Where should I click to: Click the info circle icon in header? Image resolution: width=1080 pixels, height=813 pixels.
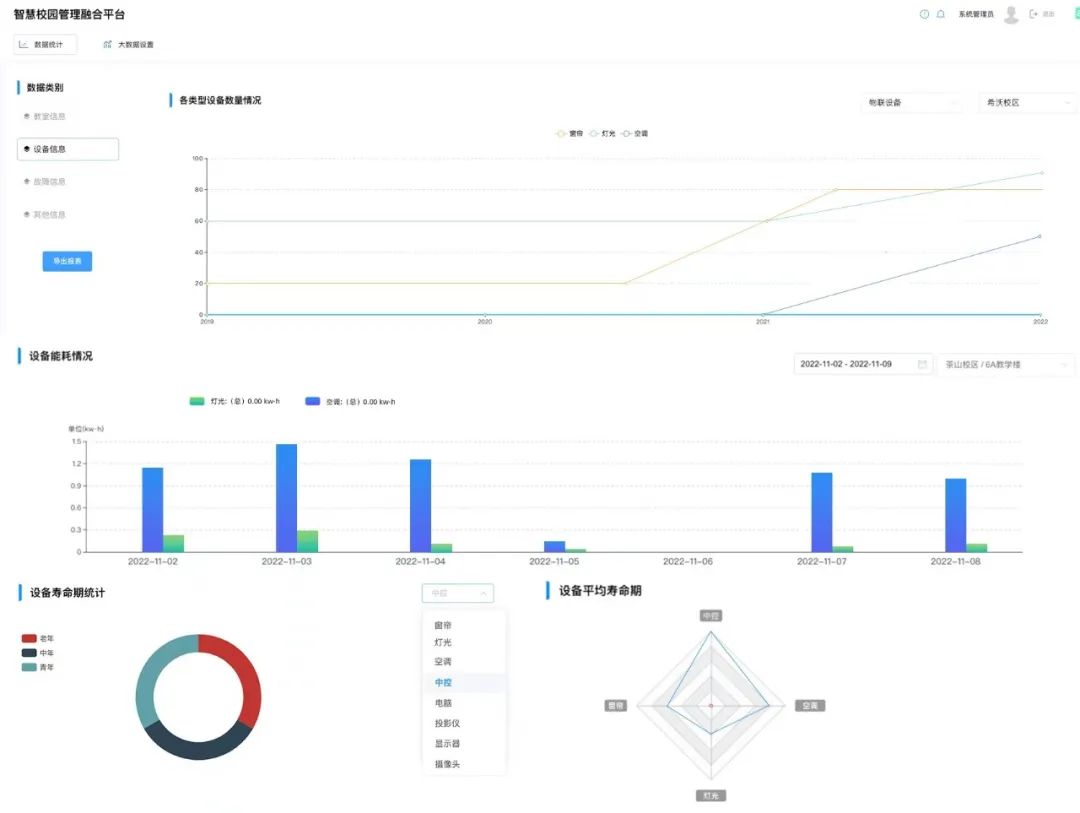click(924, 14)
